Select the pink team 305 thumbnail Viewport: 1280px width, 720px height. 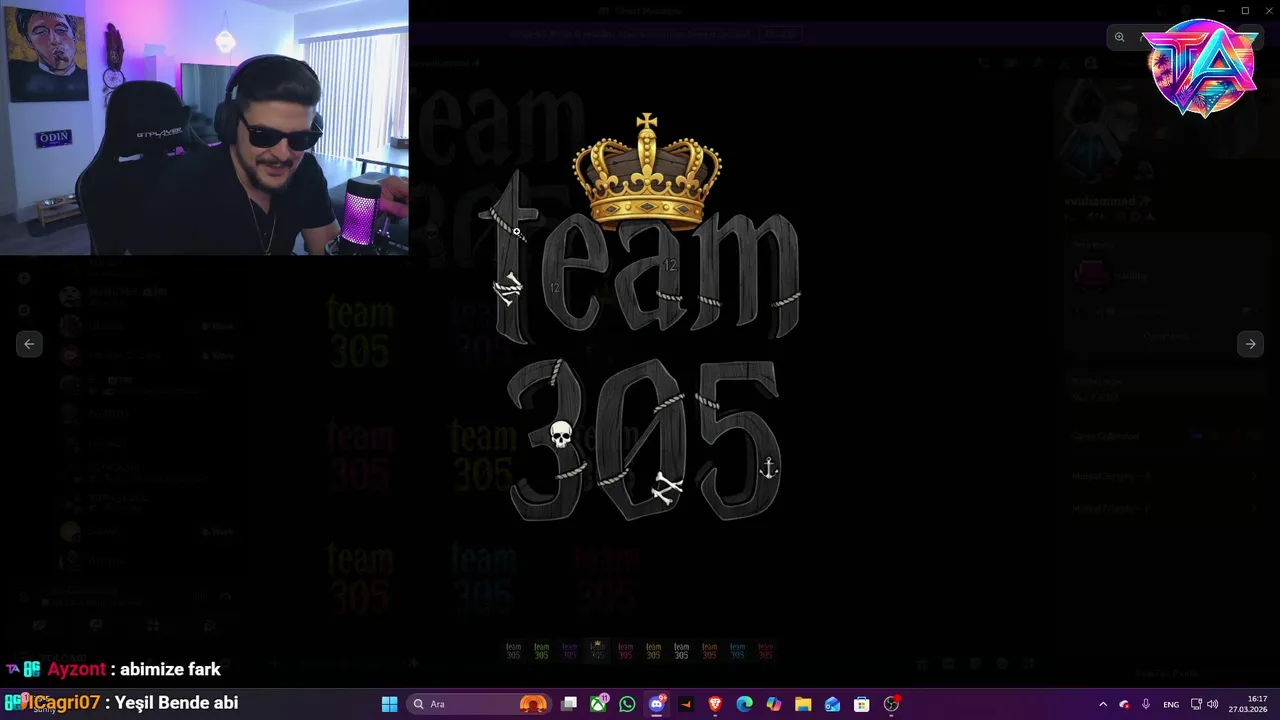point(625,650)
